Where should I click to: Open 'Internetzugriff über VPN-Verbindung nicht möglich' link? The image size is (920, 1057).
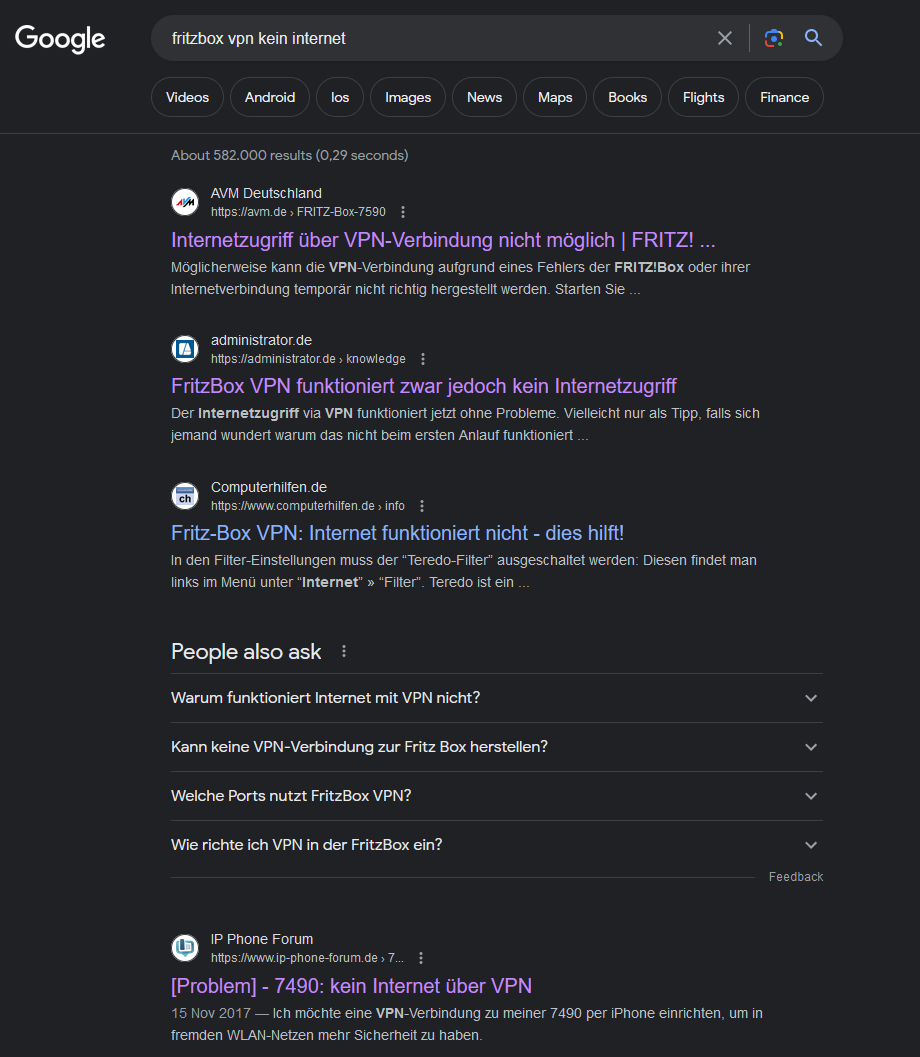pos(443,240)
